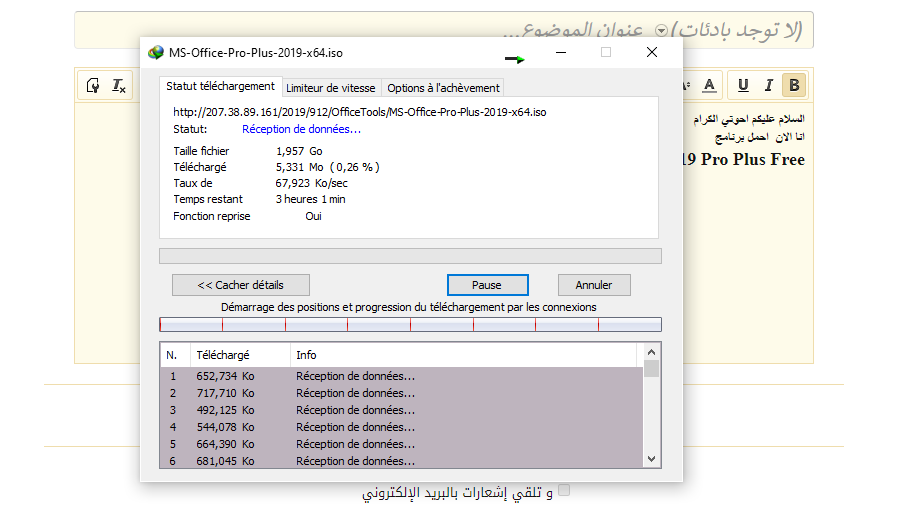Click the Réception de données status text
This screenshot has width=917, height=519.
tap(302, 129)
